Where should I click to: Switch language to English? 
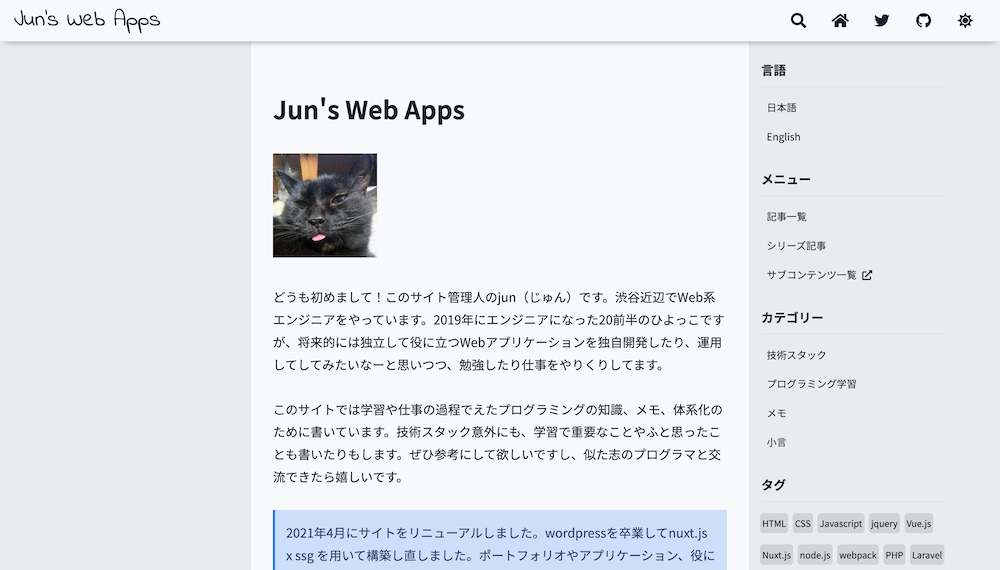click(783, 137)
